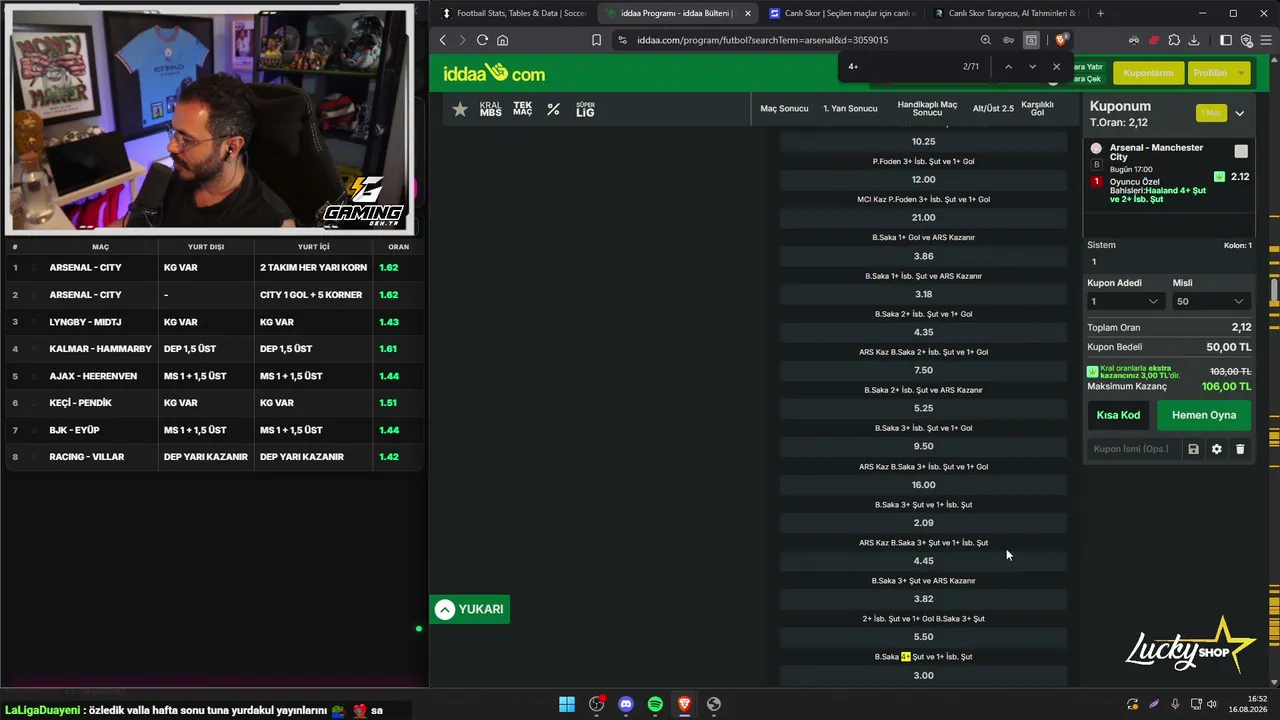Click the taskbar microphone icon
The width and height of the screenshot is (1280, 720).
[x=1175, y=704]
